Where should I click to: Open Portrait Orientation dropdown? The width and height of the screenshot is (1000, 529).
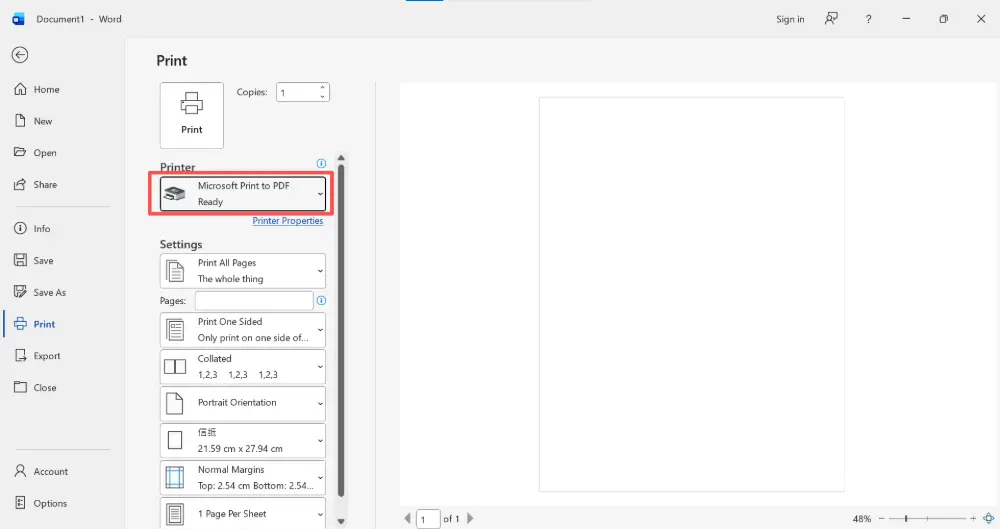click(243, 403)
